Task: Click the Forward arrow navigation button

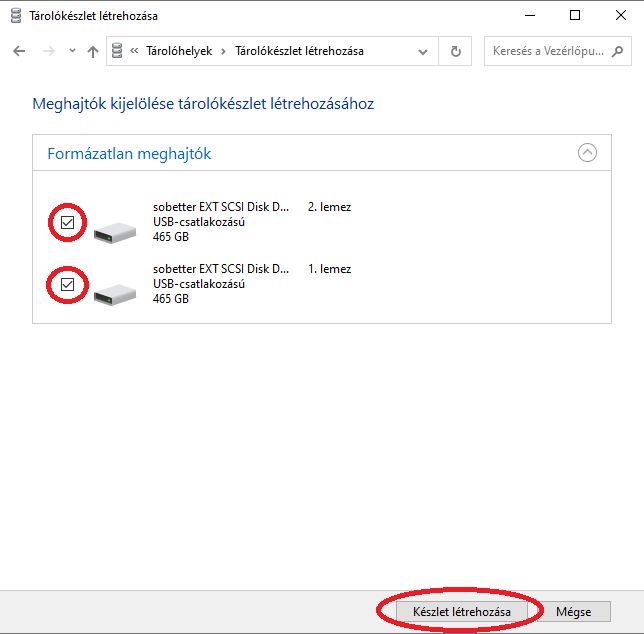Action: click(46, 51)
